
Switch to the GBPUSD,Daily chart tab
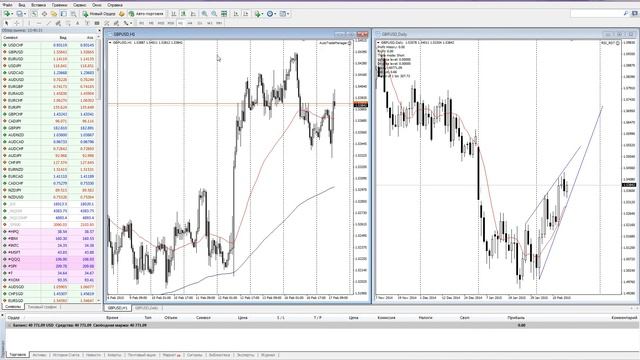coord(146,308)
